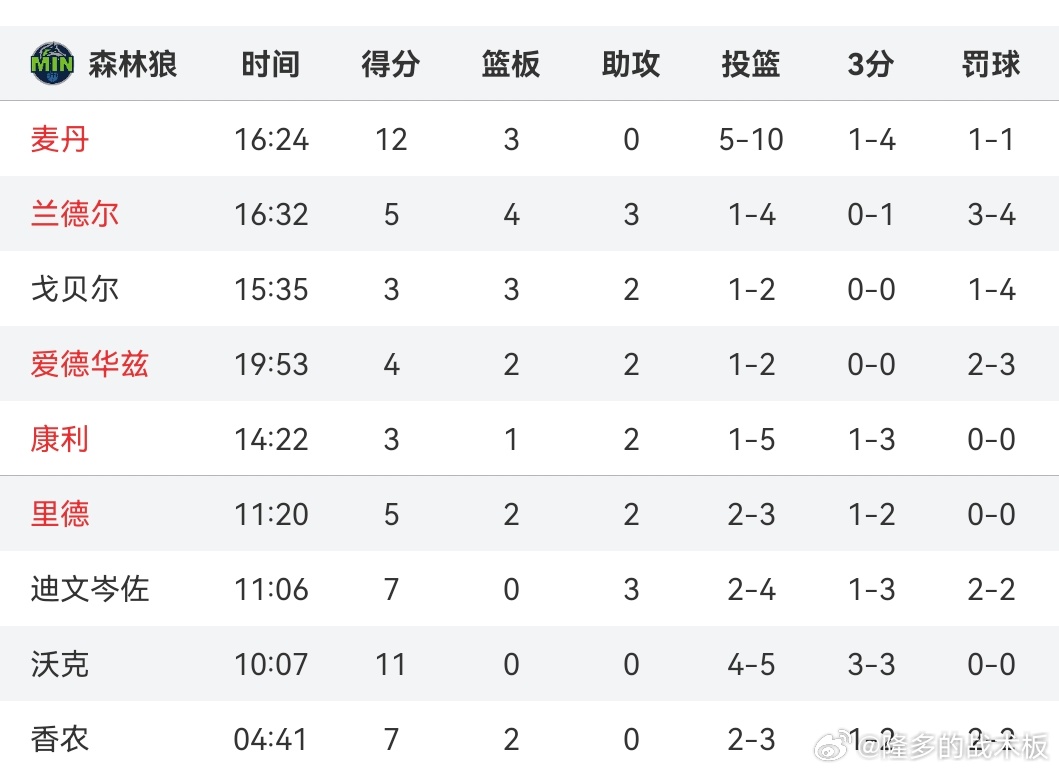Select the 助攻 column header
The image size is (1059, 772).
pyautogui.click(x=631, y=64)
